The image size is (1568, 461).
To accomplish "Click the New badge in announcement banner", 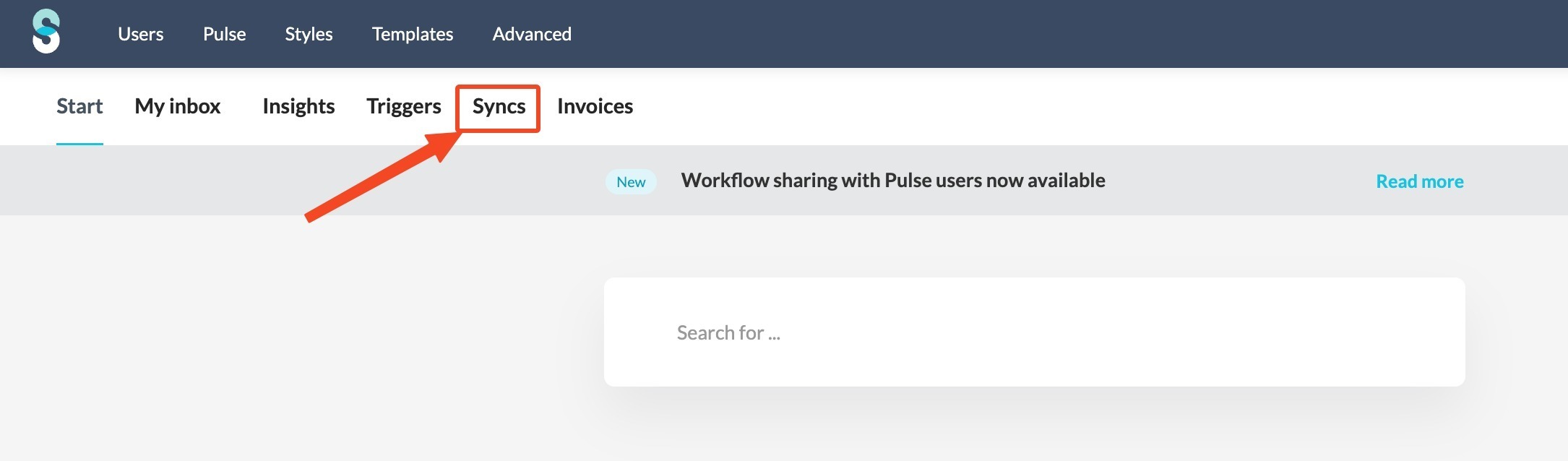I will pos(631,182).
